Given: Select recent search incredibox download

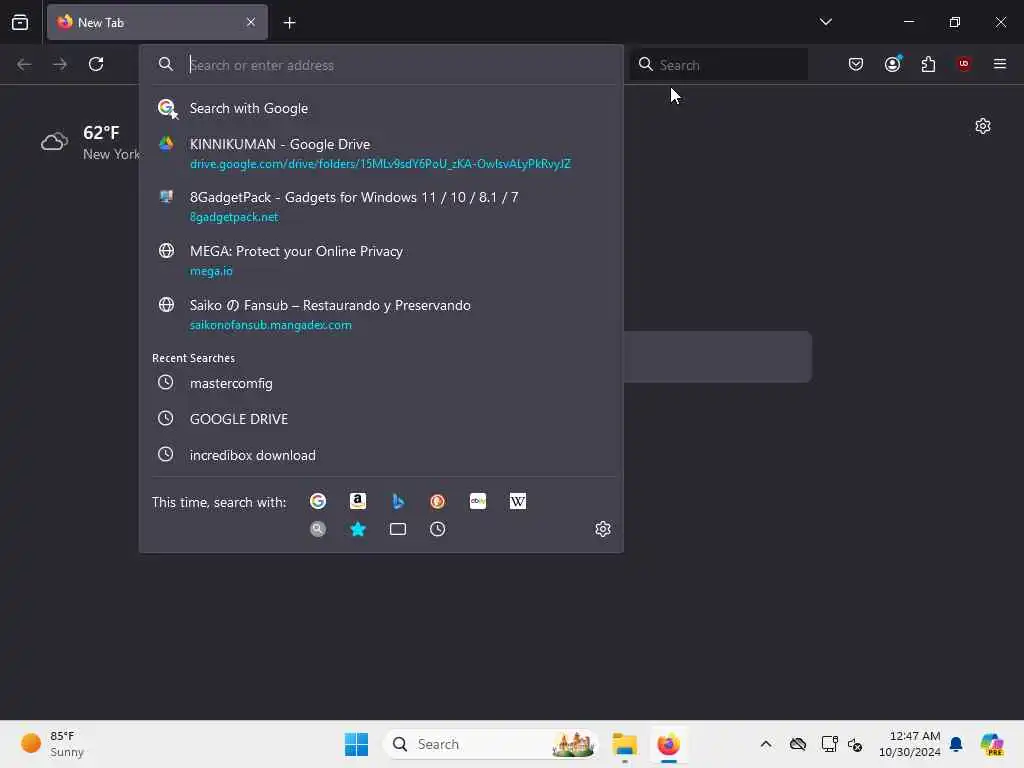Looking at the screenshot, I should pyautogui.click(x=381, y=455).
